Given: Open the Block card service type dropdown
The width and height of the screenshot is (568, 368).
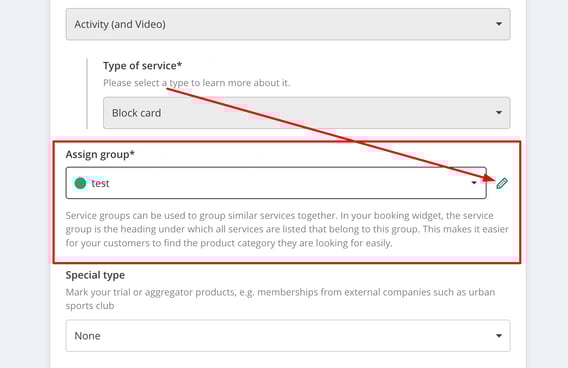Looking at the screenshot, I should pyautogui.click(x=306, y=113).
